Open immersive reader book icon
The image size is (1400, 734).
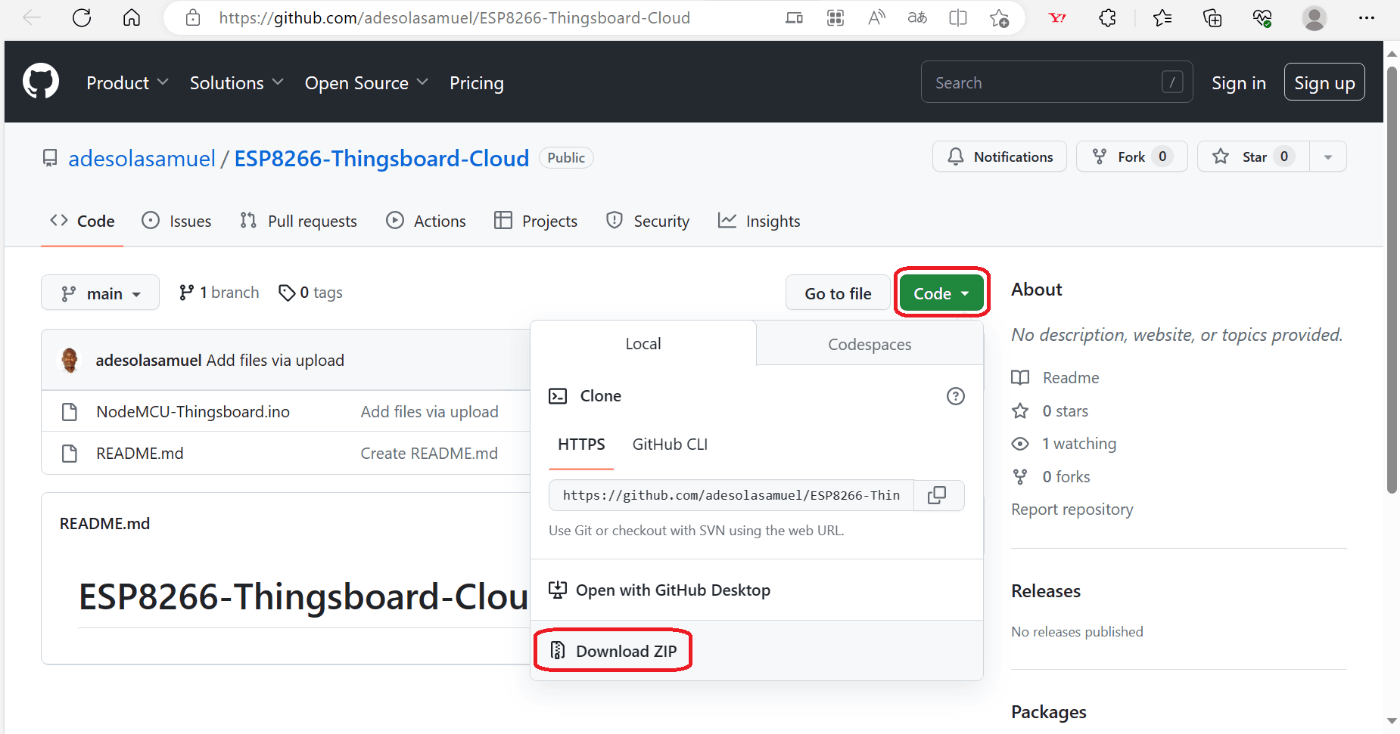958,18
